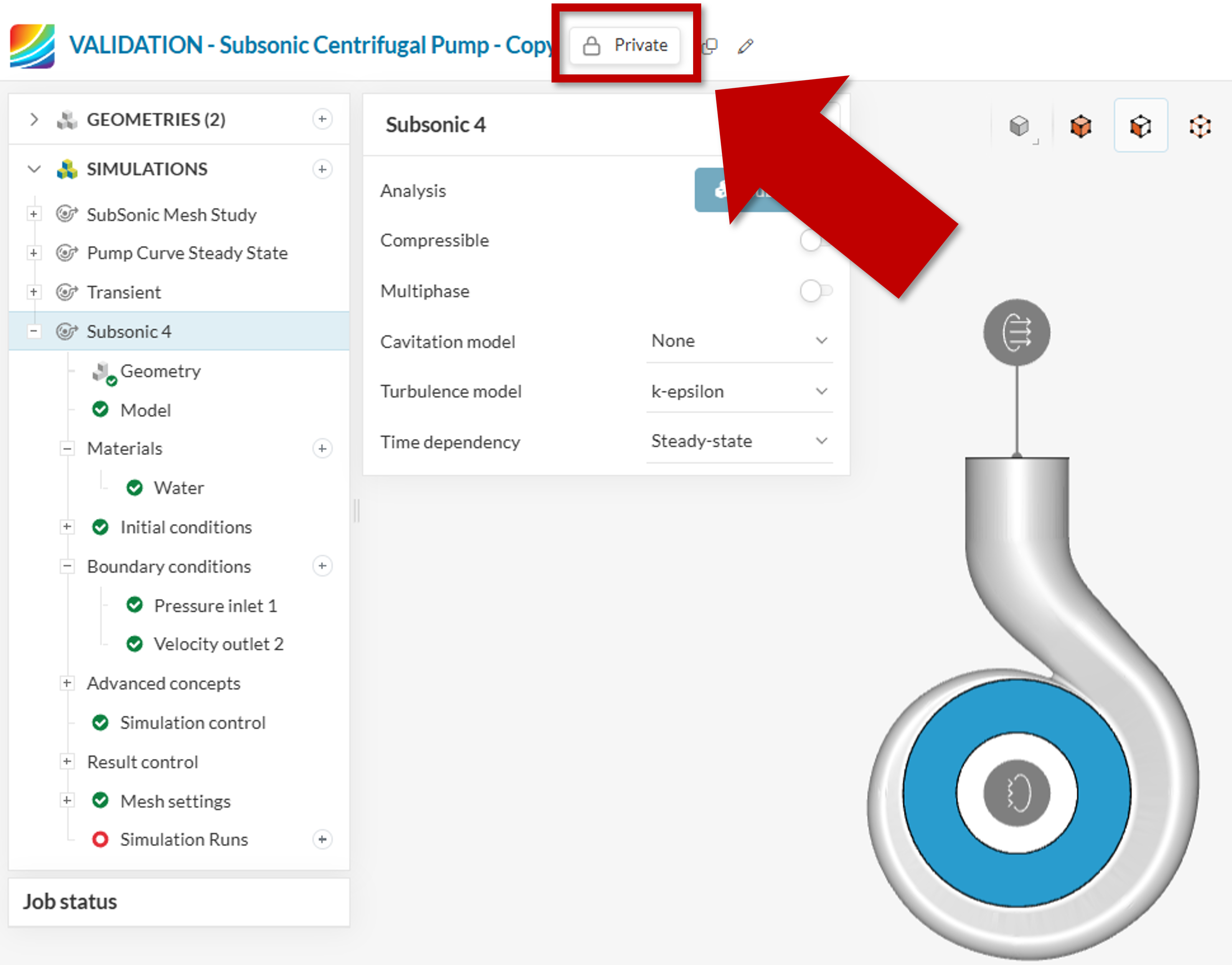Click the Private visibility button

pos(625,45)
